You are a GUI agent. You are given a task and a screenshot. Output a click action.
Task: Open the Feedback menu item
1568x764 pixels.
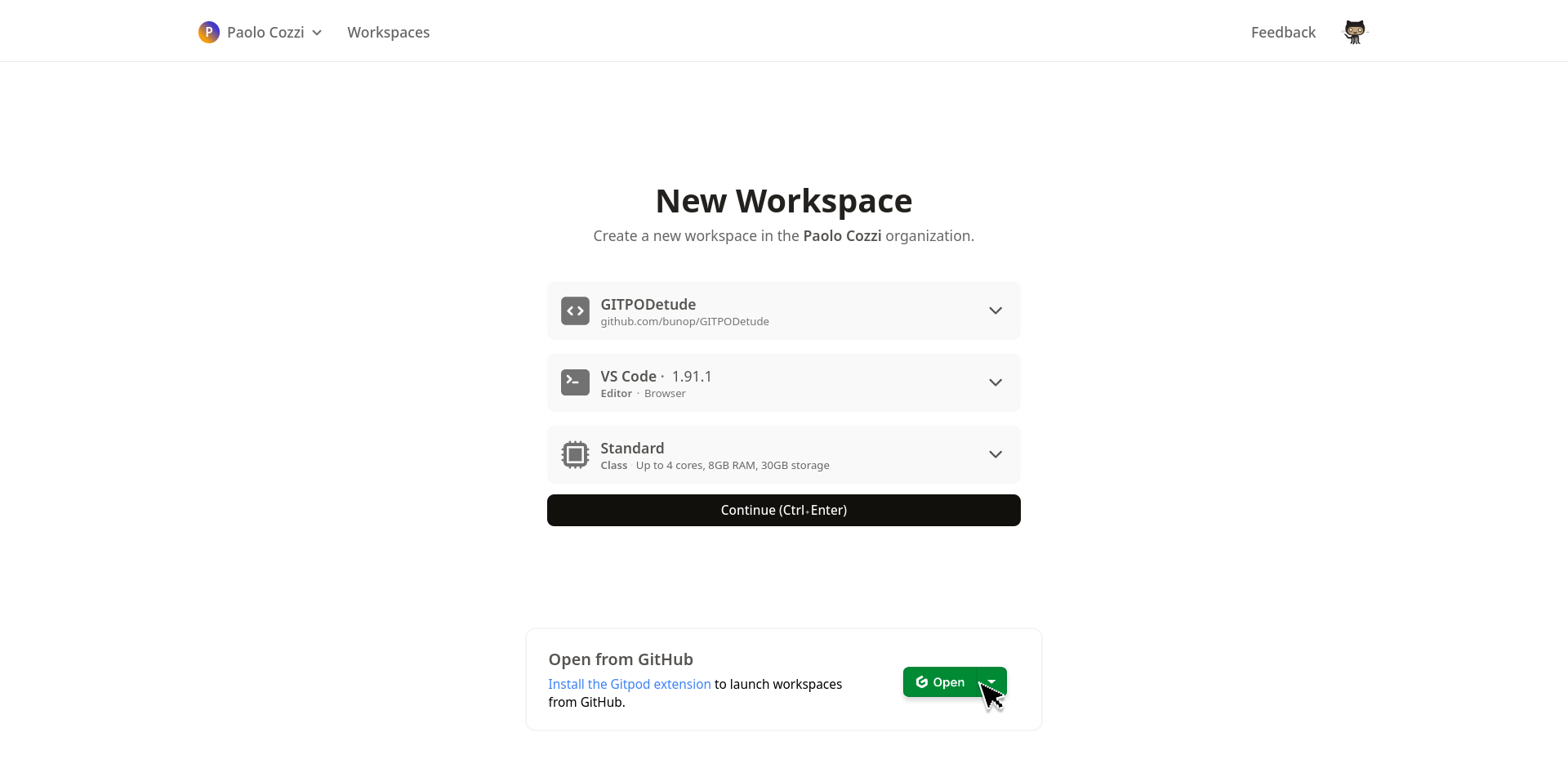1283,33
